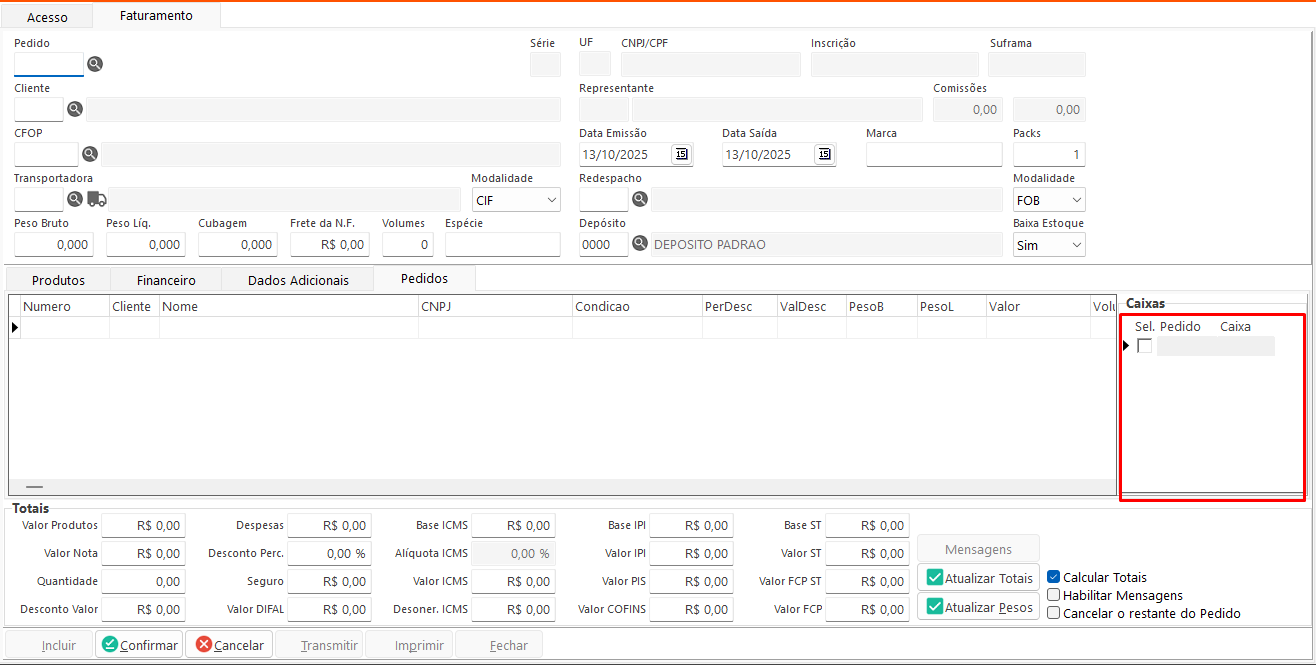This screenshot has width=1316, height=665.
Task: Click the search icon next to Pedido
Action: [95, 64]
